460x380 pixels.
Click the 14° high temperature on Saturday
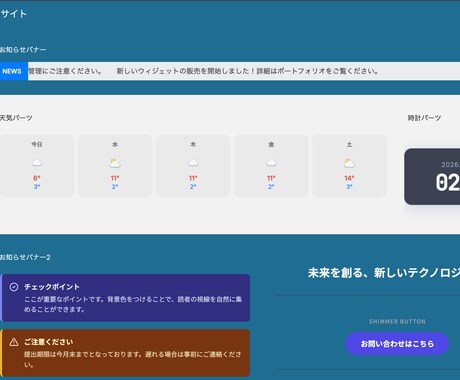coord(349,178)
